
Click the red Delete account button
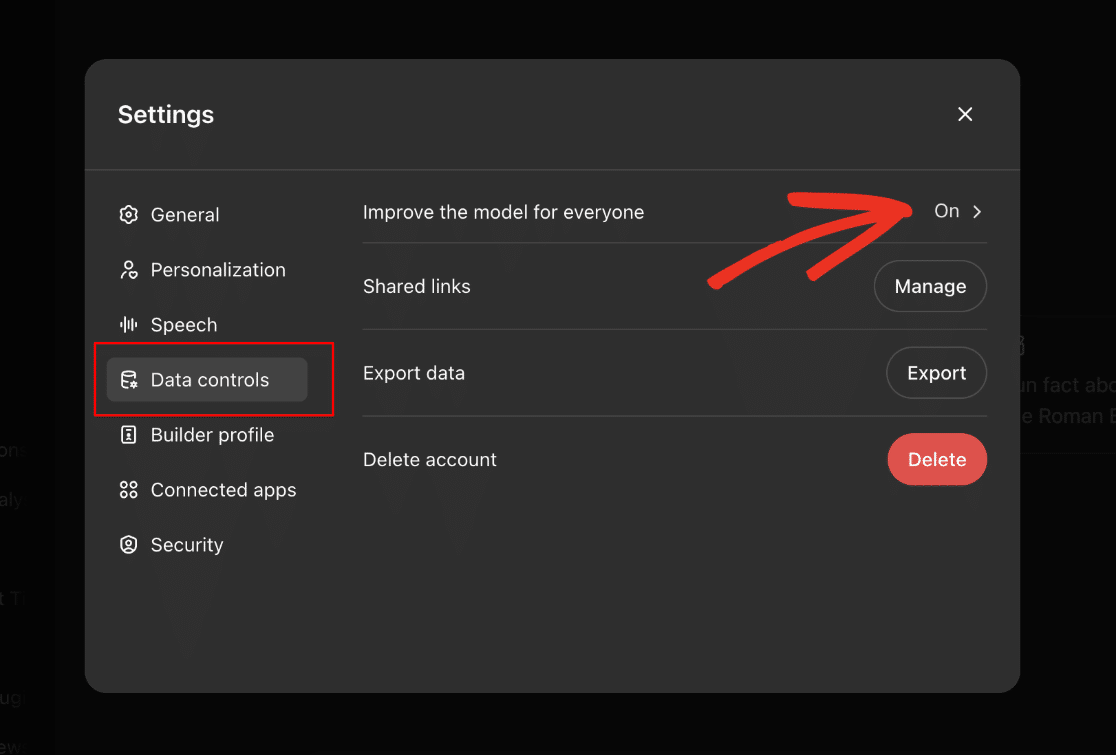point(937,459)
